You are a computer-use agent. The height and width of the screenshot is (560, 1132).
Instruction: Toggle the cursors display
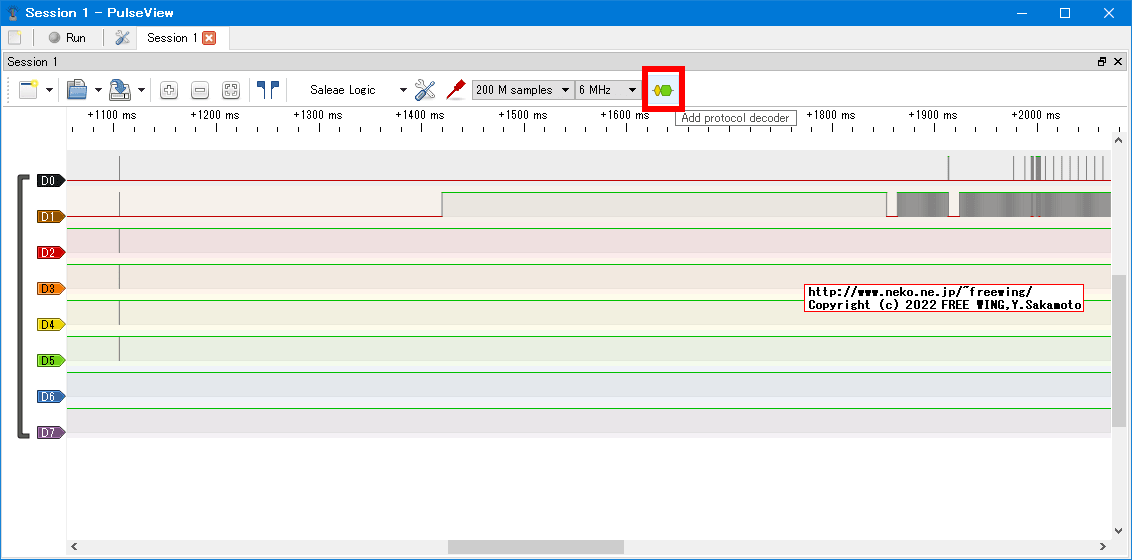tap(268, 90)
